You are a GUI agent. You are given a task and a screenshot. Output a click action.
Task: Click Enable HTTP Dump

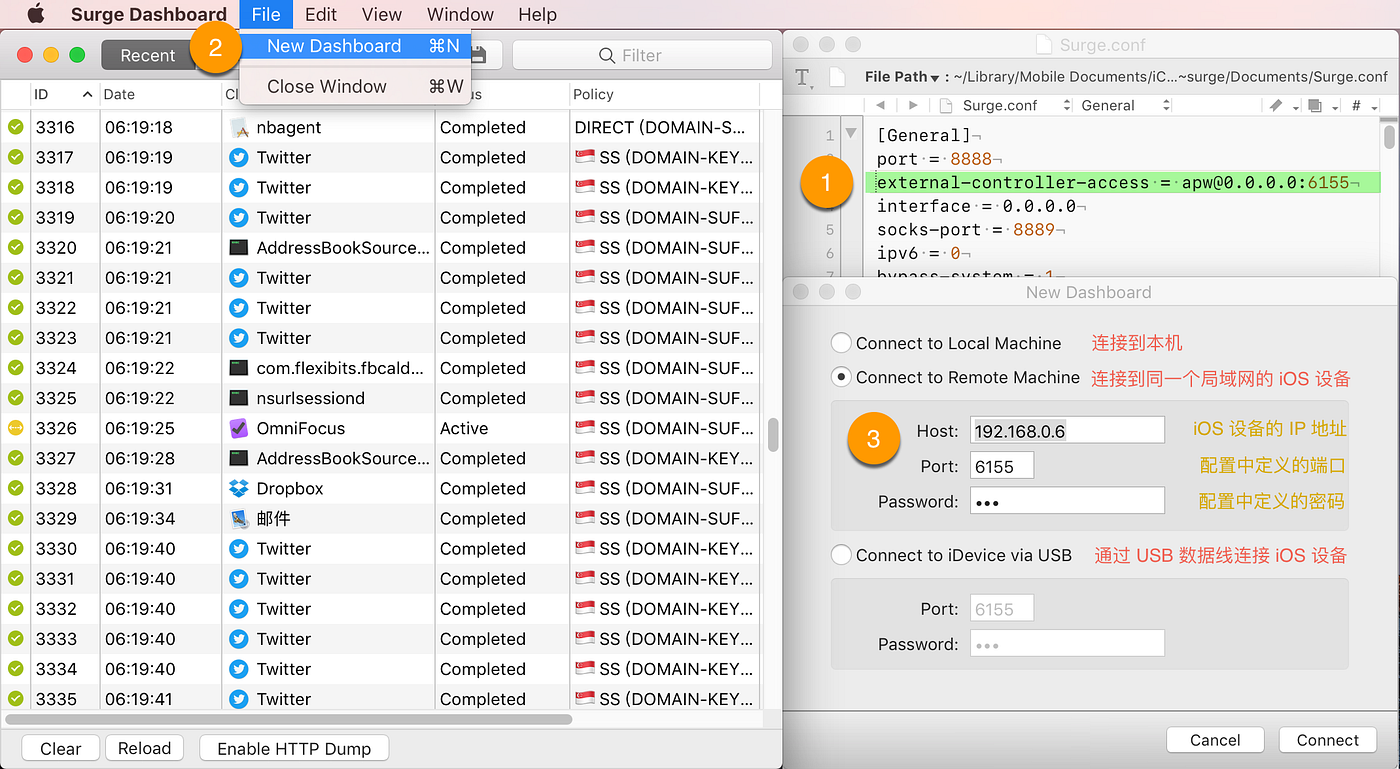[294, 748]
